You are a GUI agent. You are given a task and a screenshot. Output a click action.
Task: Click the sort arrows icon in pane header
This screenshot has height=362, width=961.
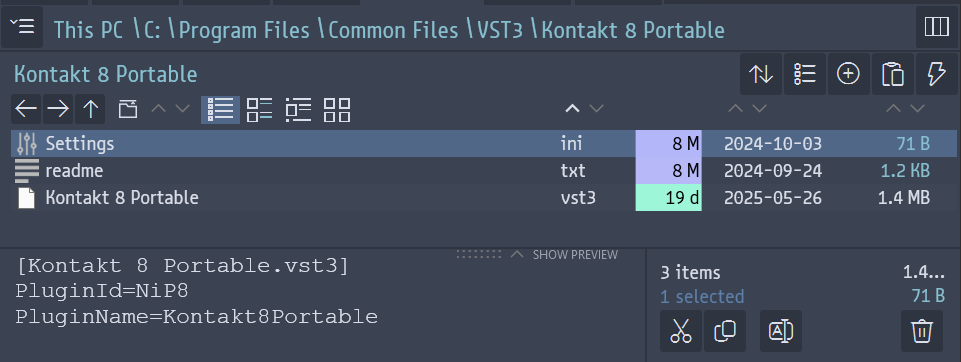click(x=761, y=75)
